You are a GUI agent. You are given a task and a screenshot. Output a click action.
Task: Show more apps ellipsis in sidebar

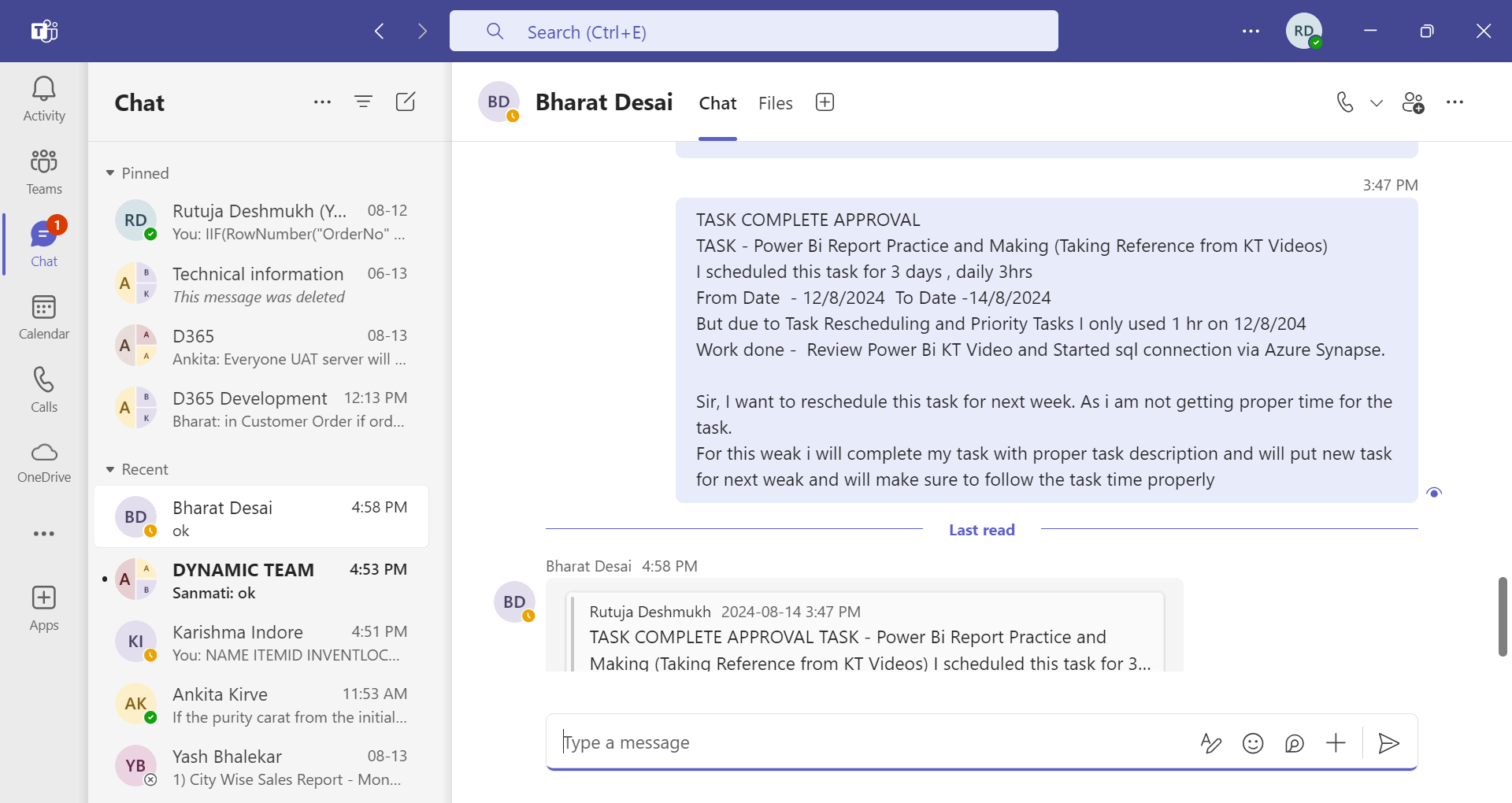click(44, 534)
